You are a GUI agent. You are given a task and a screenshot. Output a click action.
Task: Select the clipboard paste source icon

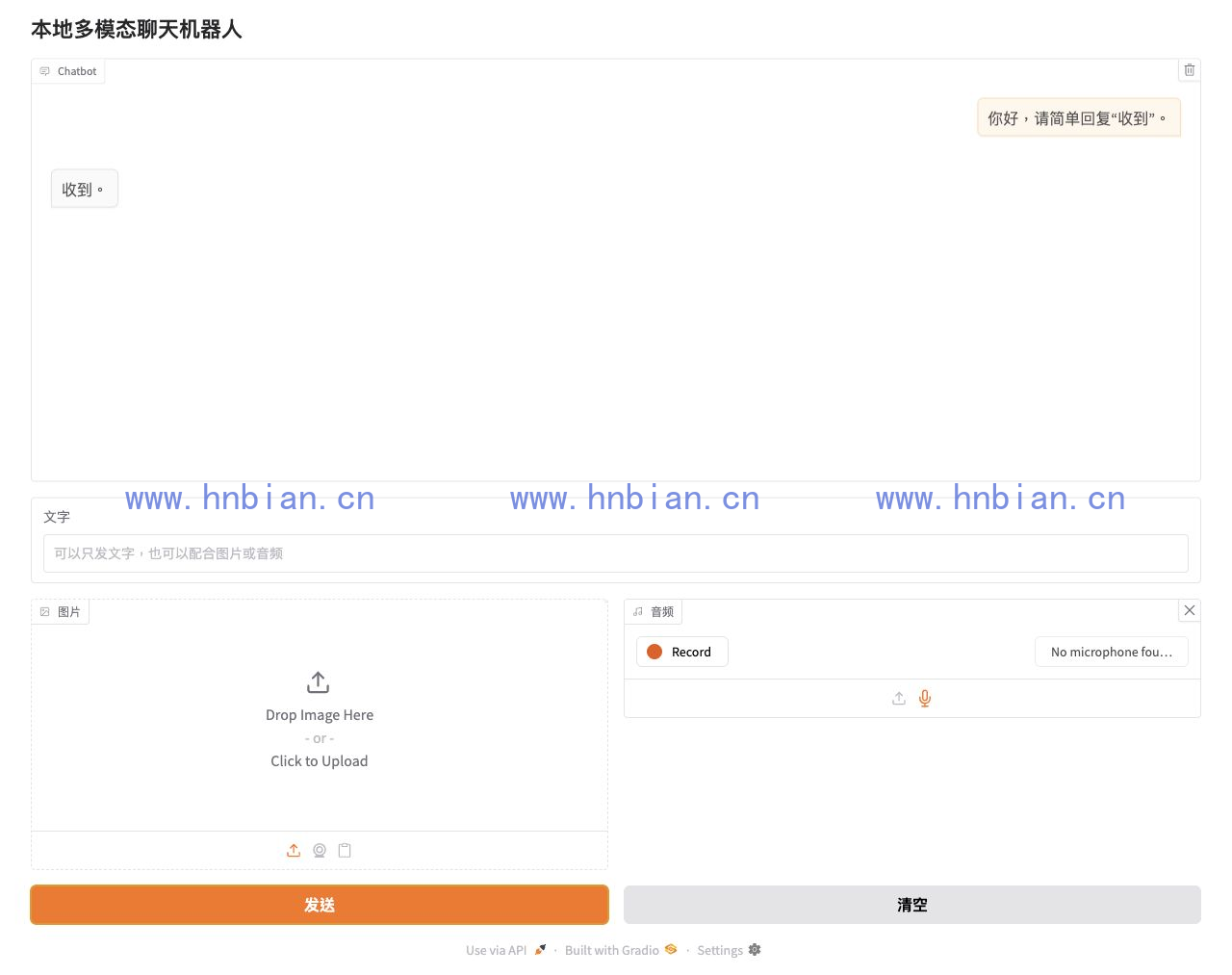[x=345, y=851]
